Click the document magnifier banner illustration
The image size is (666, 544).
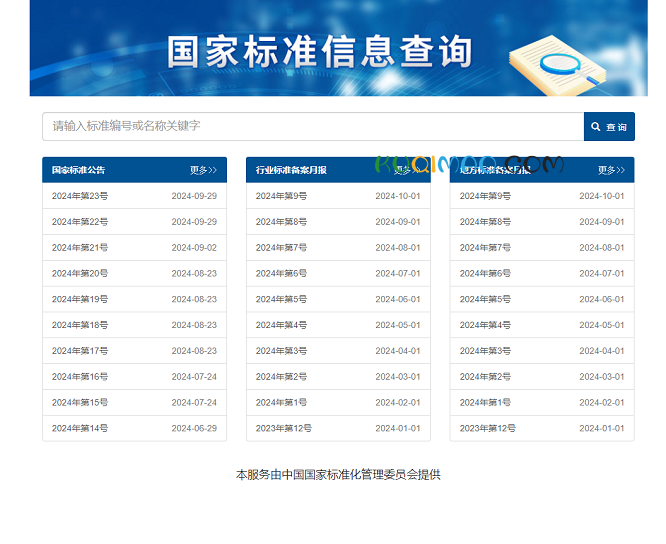[558, 65]
